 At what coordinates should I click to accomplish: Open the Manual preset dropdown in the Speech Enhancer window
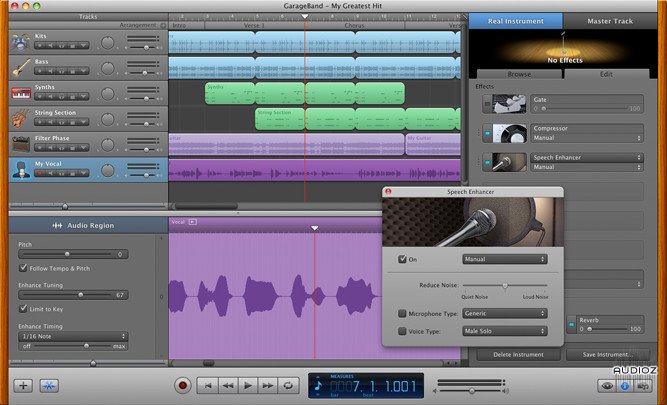pos(505,259)
